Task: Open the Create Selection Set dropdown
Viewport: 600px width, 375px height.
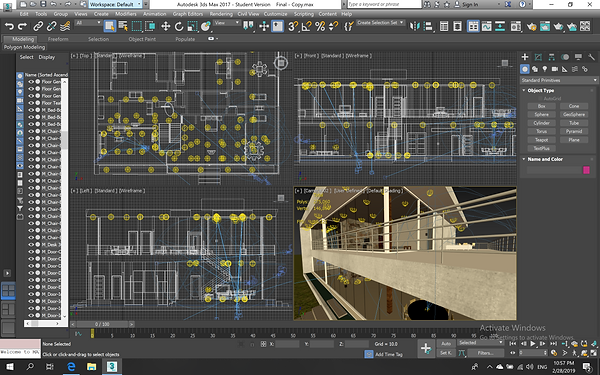Action: [x=380, y=23]
